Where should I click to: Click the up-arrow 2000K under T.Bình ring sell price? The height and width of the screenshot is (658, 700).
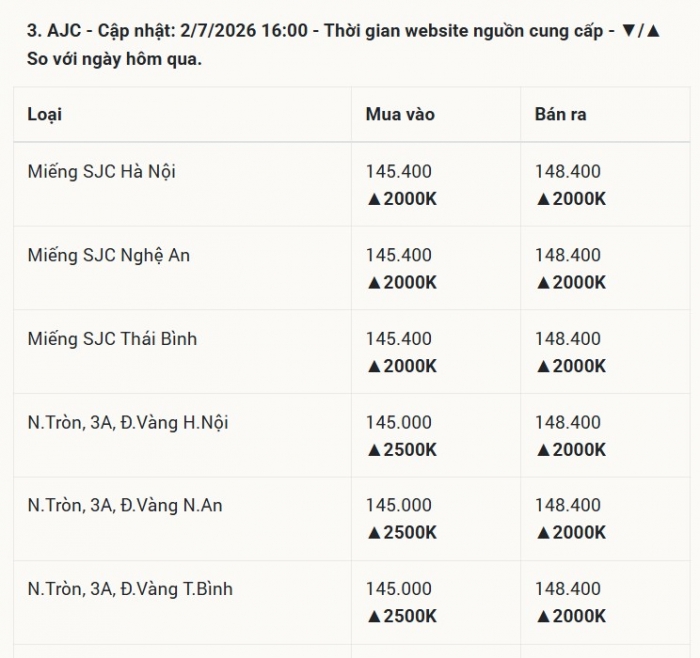click(x=571, y=616)
